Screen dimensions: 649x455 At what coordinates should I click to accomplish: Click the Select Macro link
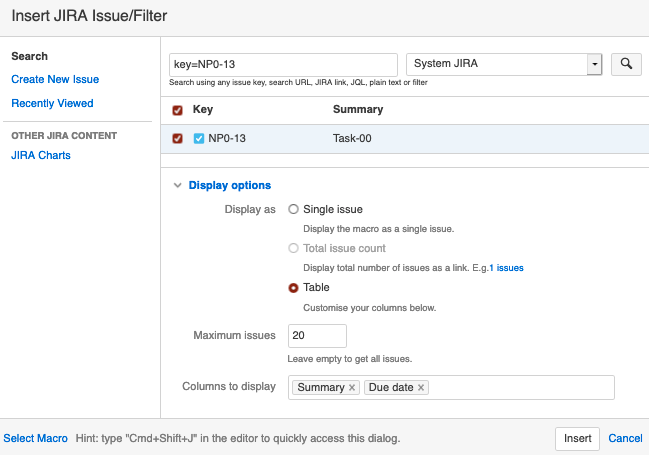pos(36,438)
